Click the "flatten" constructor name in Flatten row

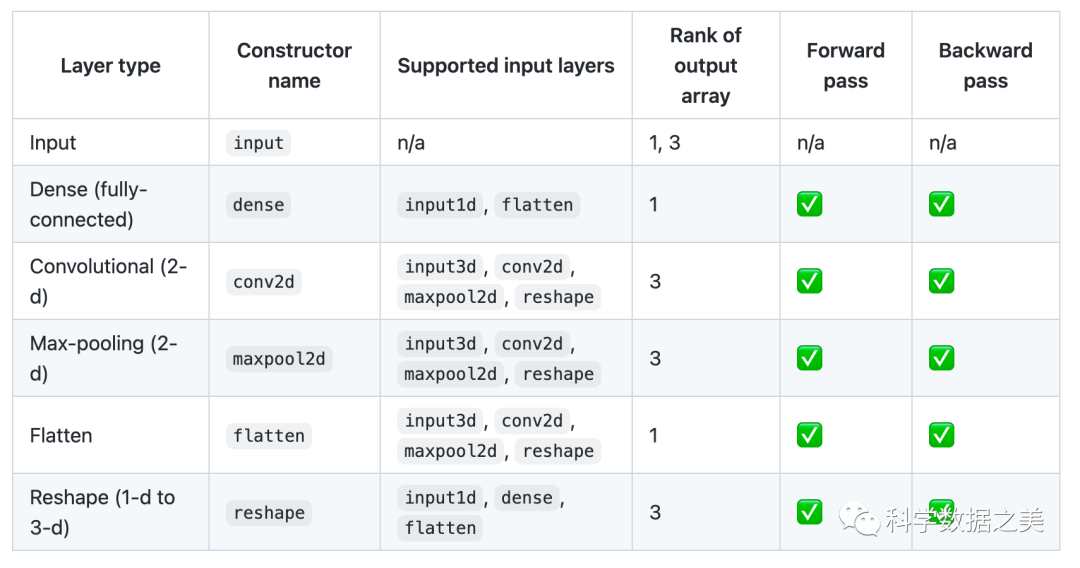coord(269,436)
